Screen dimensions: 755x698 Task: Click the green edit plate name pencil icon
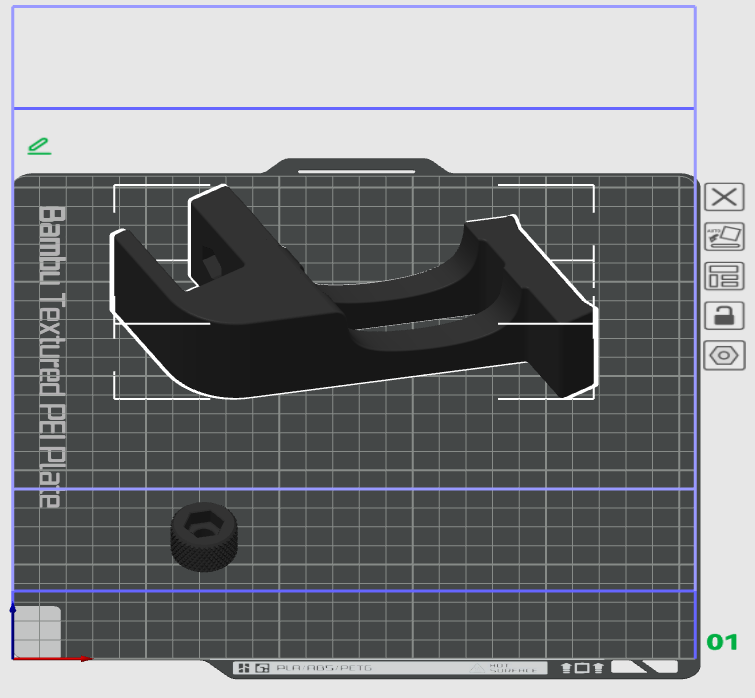click(x=39, y=146)
